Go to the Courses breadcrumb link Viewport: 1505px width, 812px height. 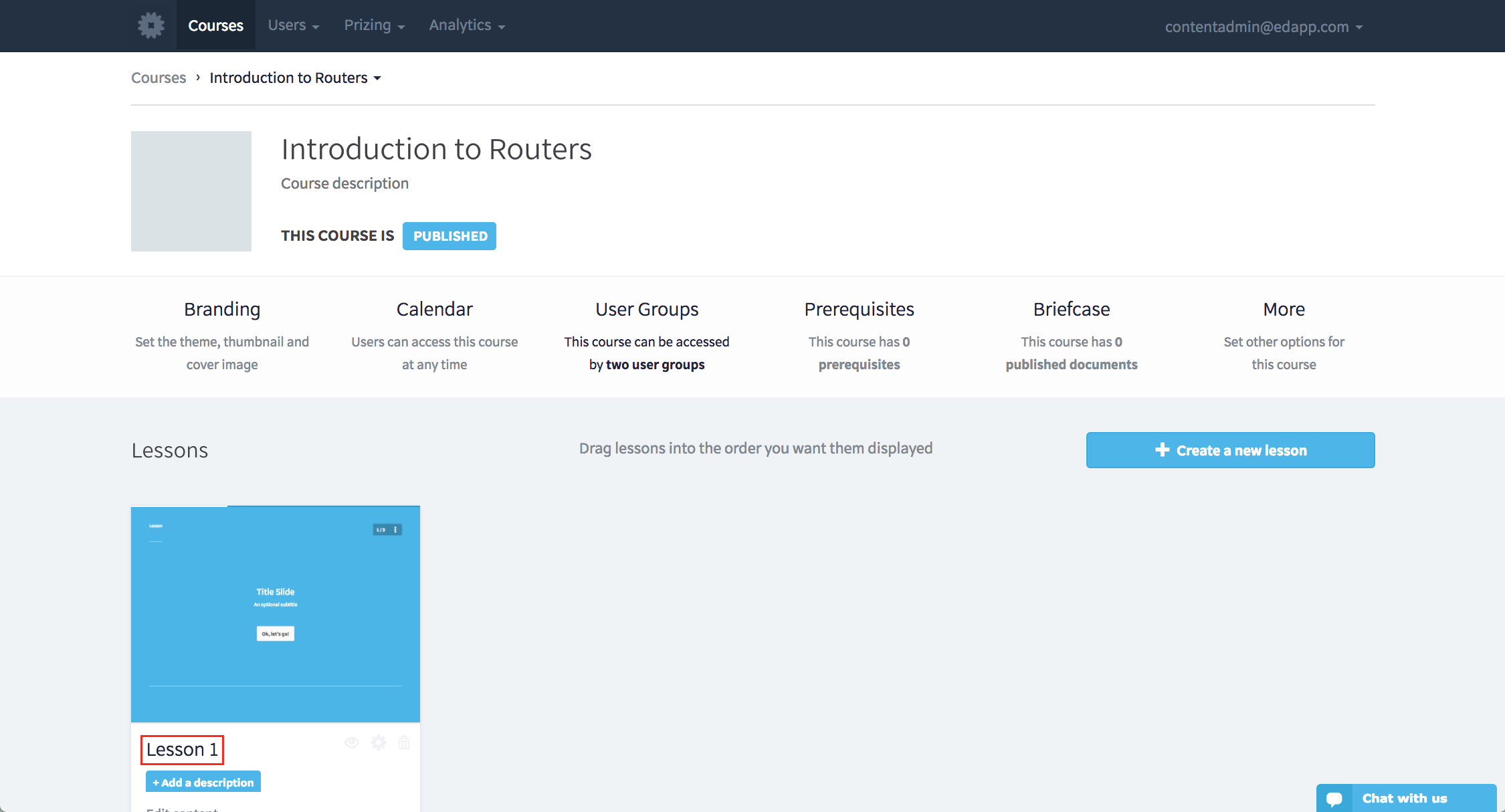point(159,78)
